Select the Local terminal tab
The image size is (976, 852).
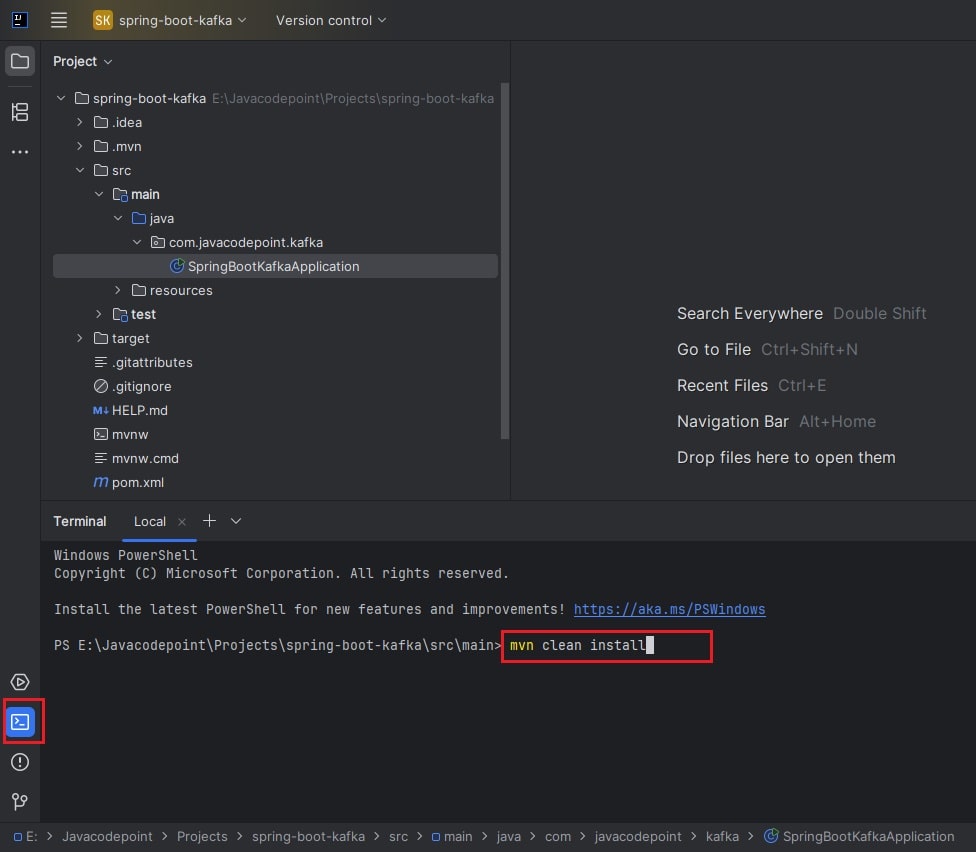point(150,521)
